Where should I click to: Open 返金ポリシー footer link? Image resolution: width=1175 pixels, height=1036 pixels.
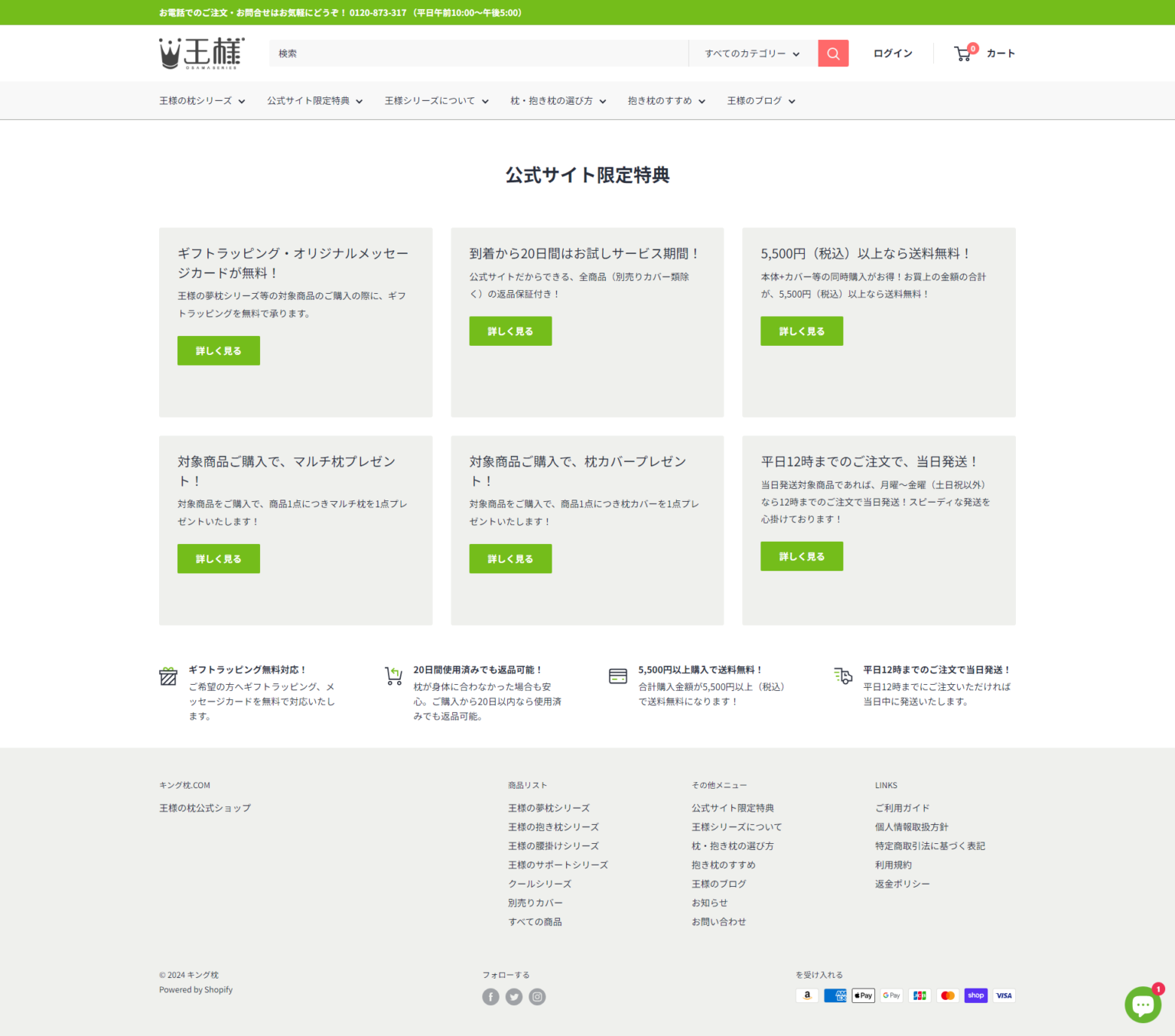[x=903, y=884]
